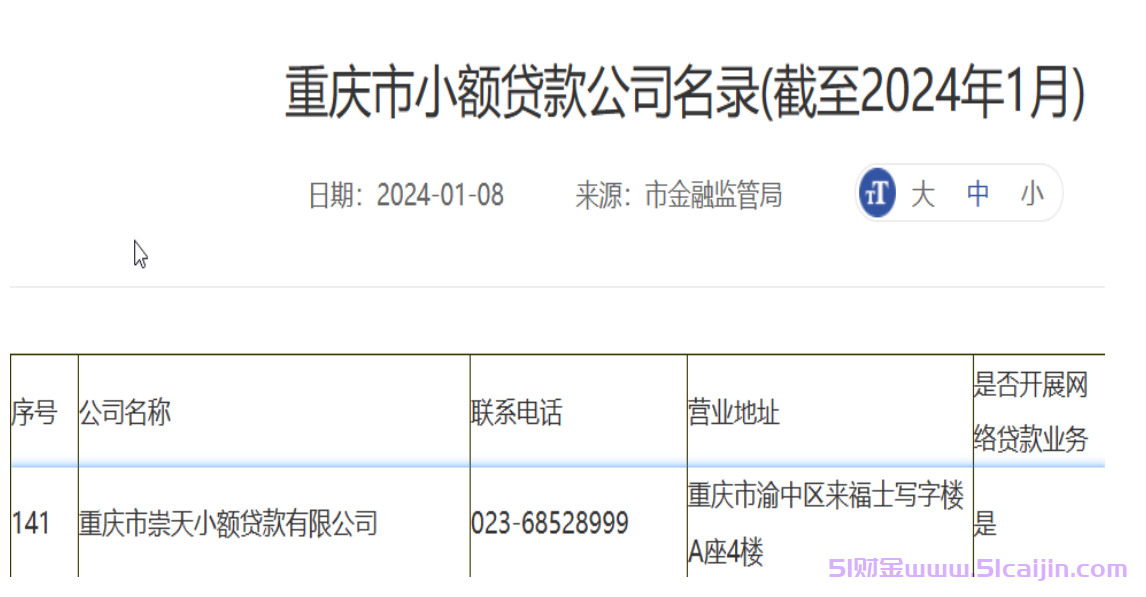Viewport: 1146px width, 597px height.
Task: Click the tT font size icon
Action: (x=875, y=193)
